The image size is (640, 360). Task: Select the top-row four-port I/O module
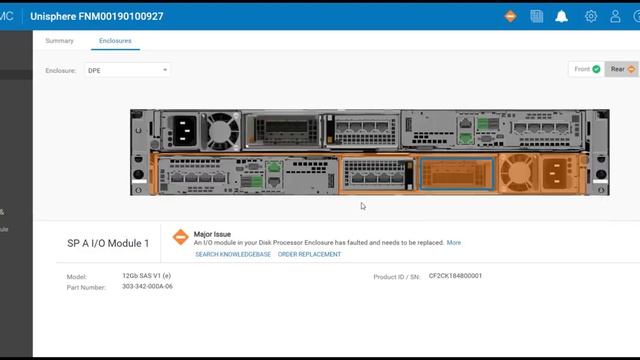click(362, 130)
